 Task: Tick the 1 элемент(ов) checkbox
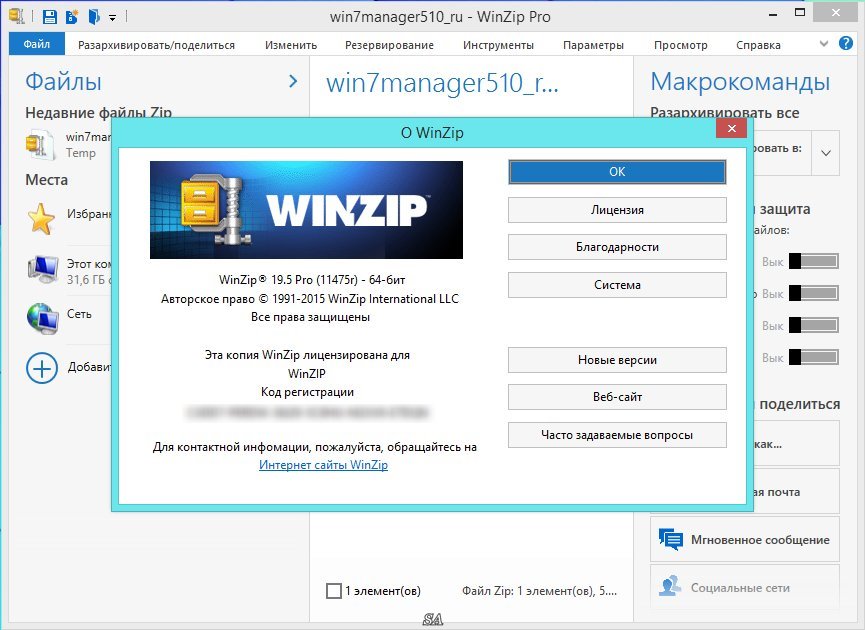pos(334,591)
